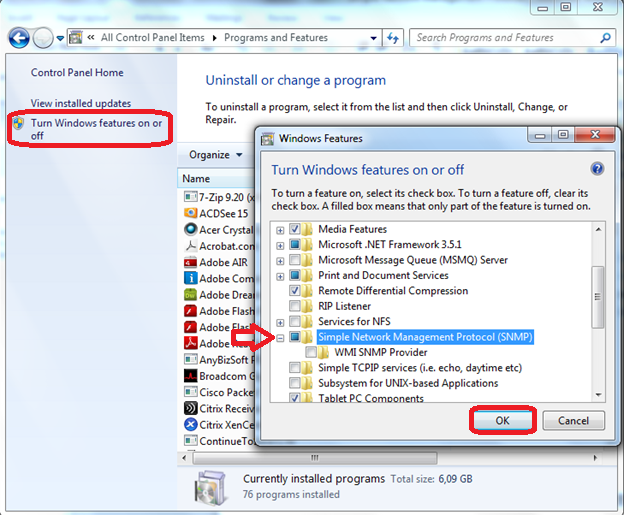Expand the Print and Document Services node
This screenshot has height=515, width=624.
click(x=280, y=276)
